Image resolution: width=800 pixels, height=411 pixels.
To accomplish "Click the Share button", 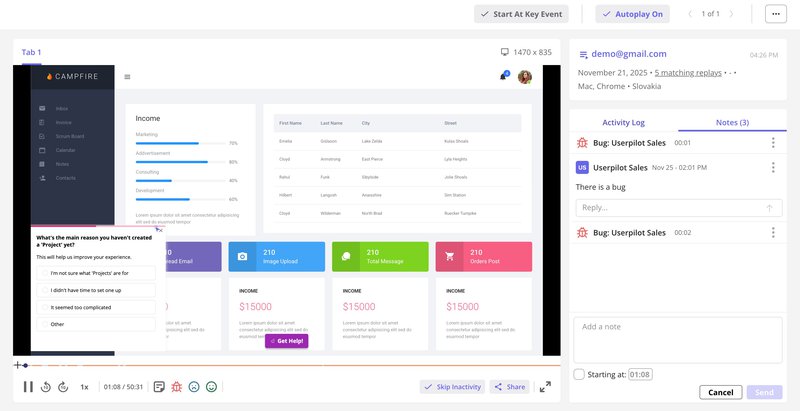I will pyautogui.click(x=509, y=386).
